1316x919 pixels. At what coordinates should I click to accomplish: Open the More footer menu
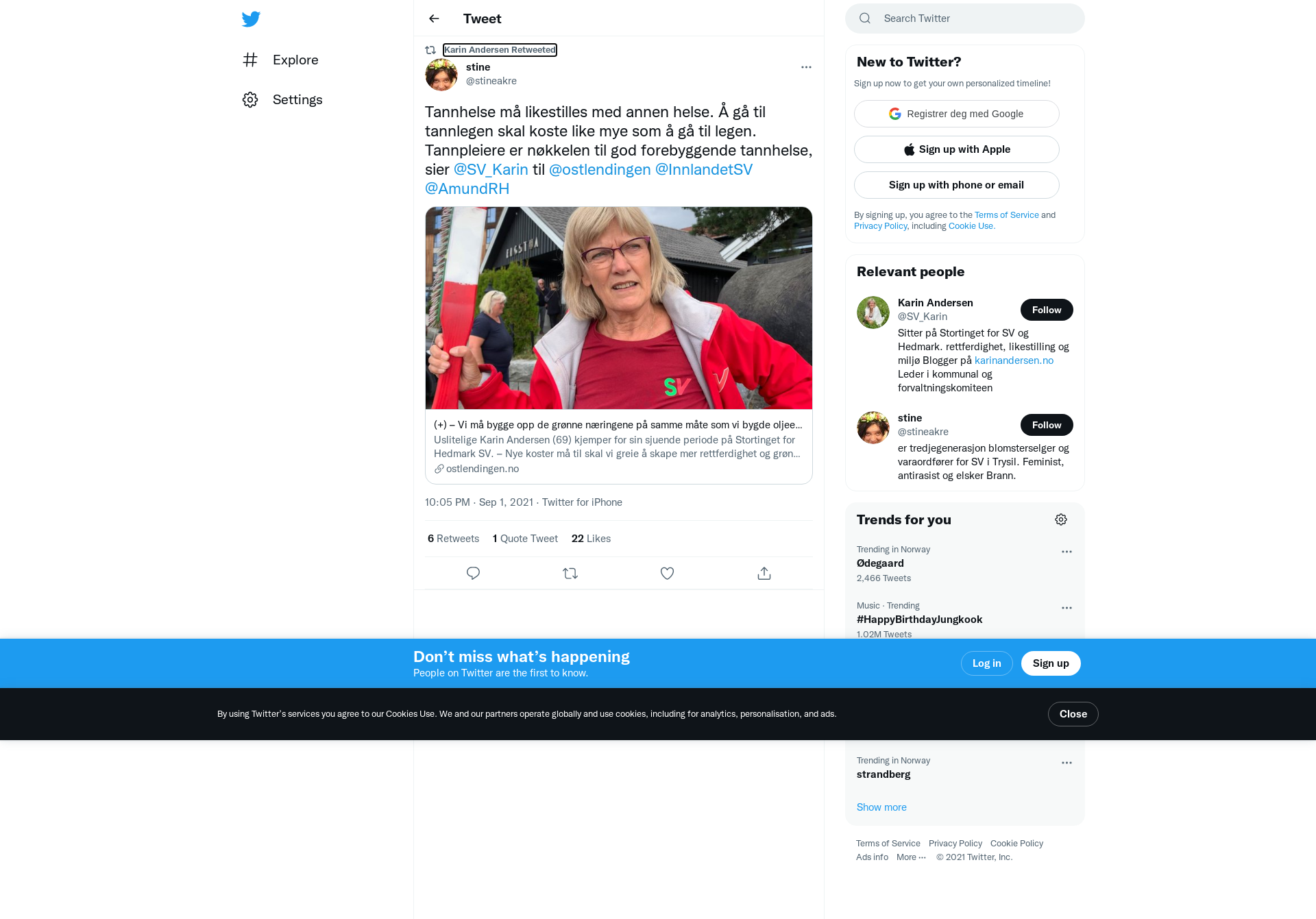point(911,857)
